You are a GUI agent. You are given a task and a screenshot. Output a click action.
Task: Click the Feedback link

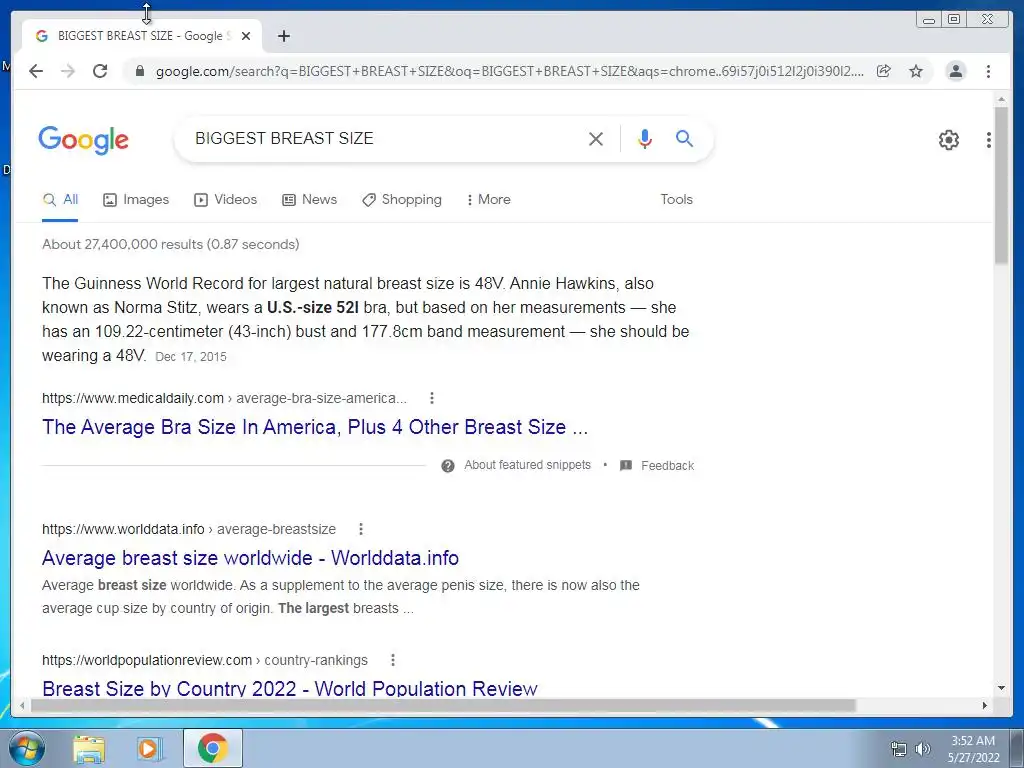click(x=667, y=466)
